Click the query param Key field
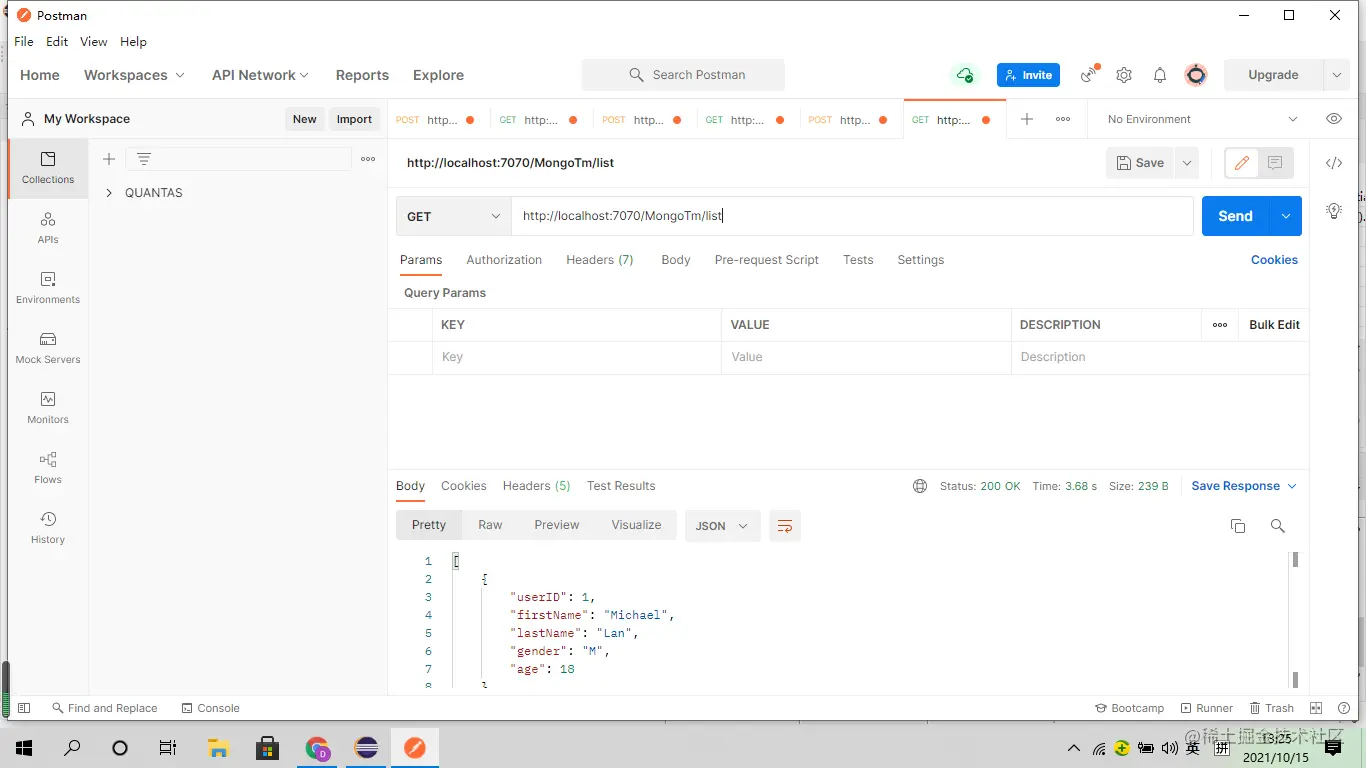1366x768 pixels. click(x=576, y=357)
